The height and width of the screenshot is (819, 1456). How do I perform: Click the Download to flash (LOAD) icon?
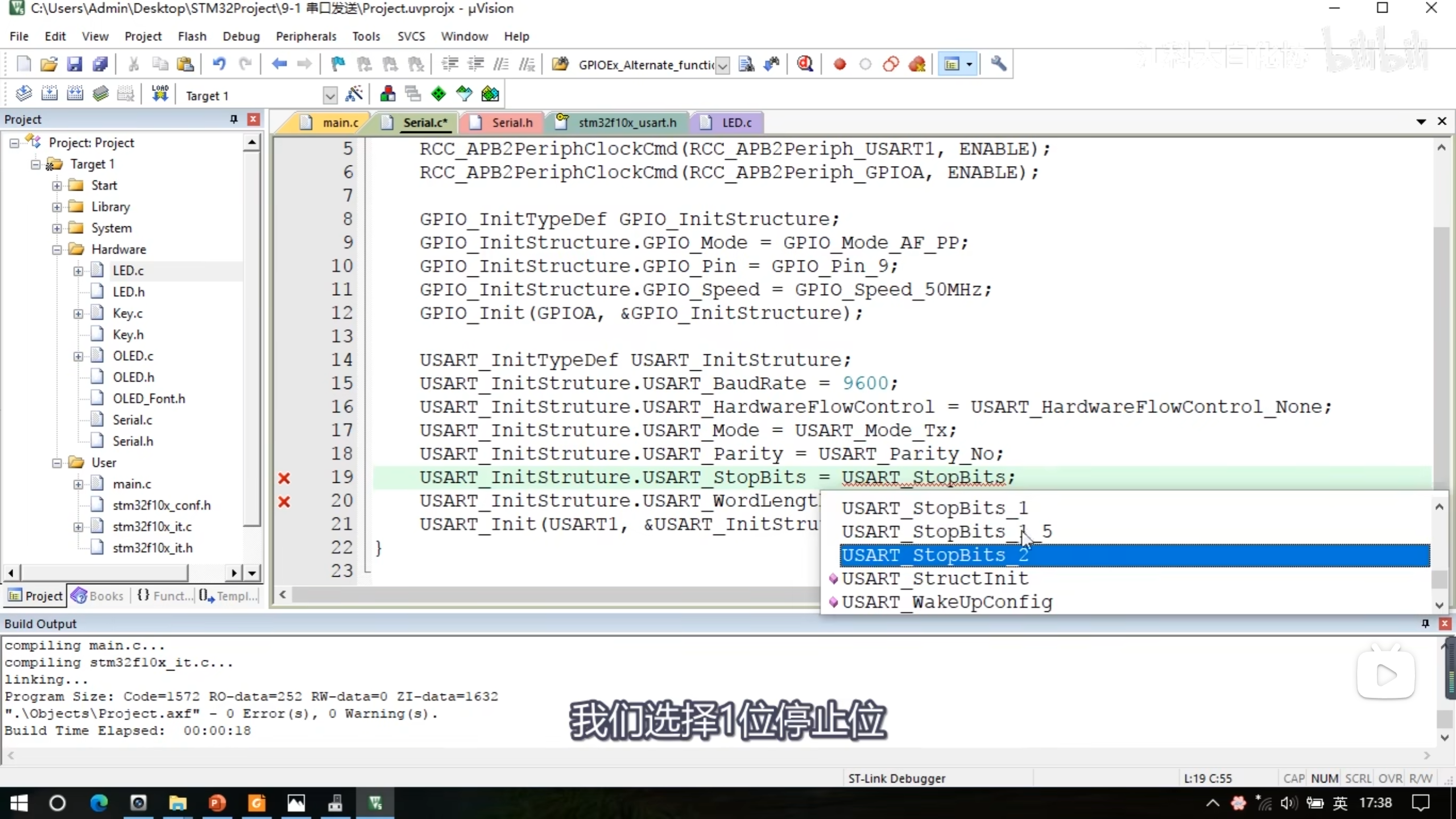click(160, 94)
